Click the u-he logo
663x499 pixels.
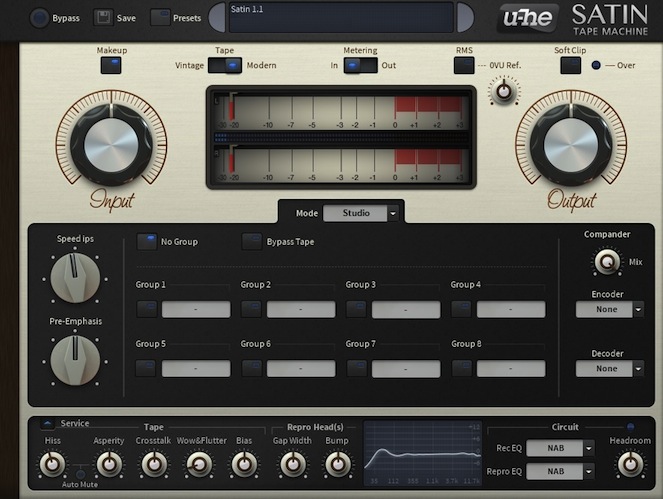[x=528, y=18]
